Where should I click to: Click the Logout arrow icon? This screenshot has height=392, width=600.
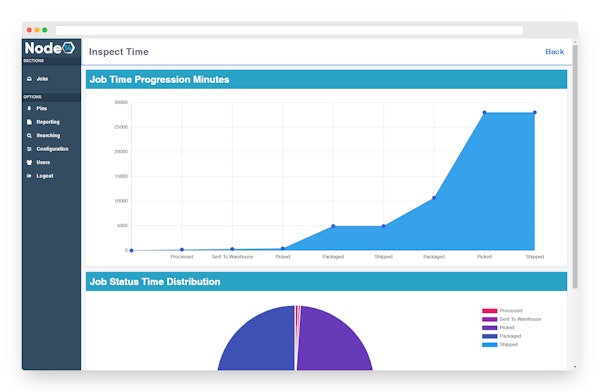tap(29, 176)
